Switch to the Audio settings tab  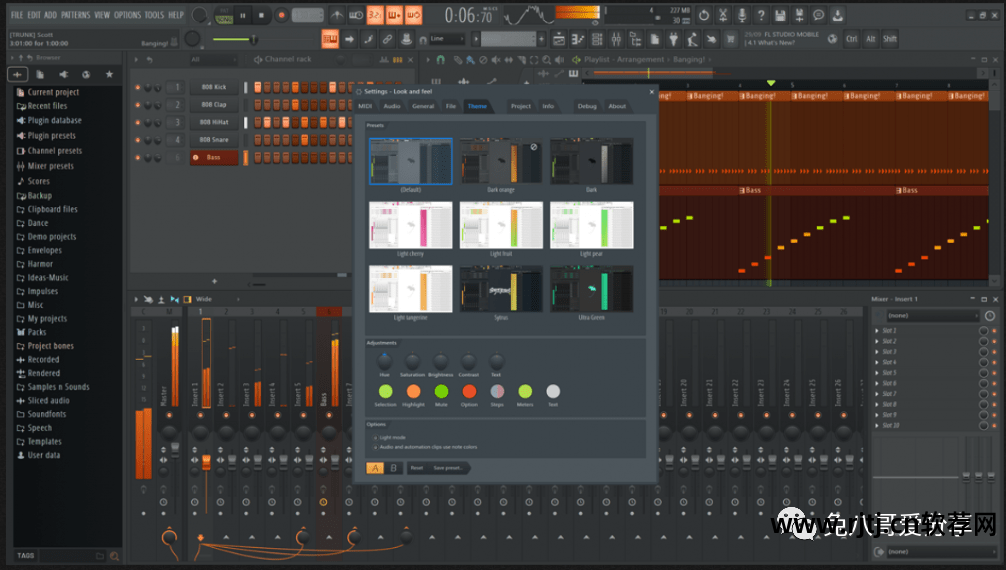(x=392, y=106)
